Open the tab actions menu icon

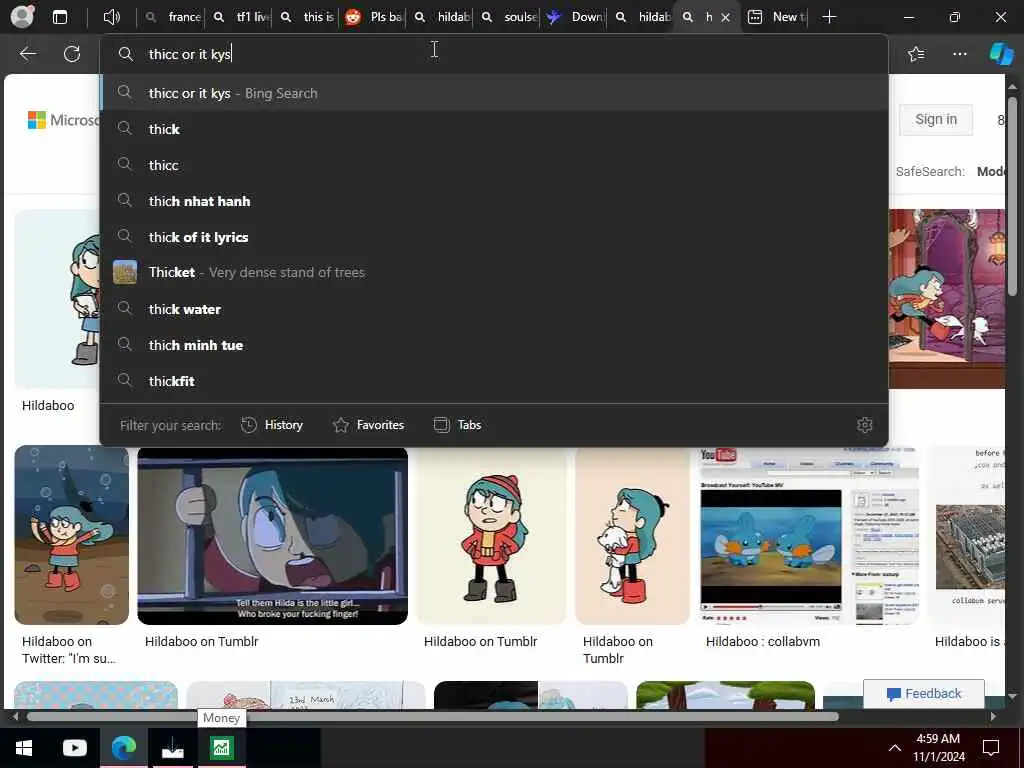click(60, 17)
